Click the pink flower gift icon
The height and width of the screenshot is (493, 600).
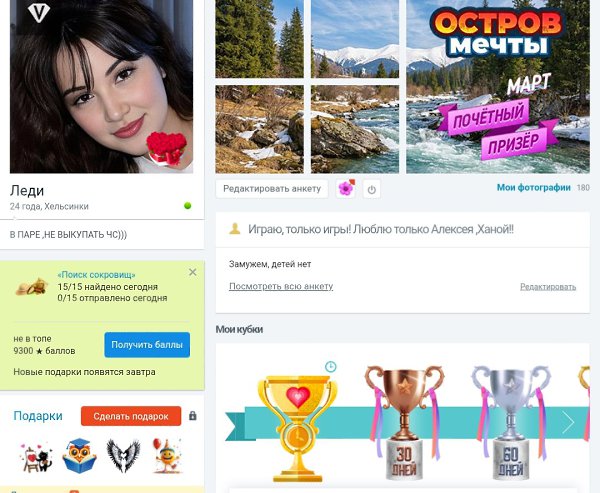point(346,188)
